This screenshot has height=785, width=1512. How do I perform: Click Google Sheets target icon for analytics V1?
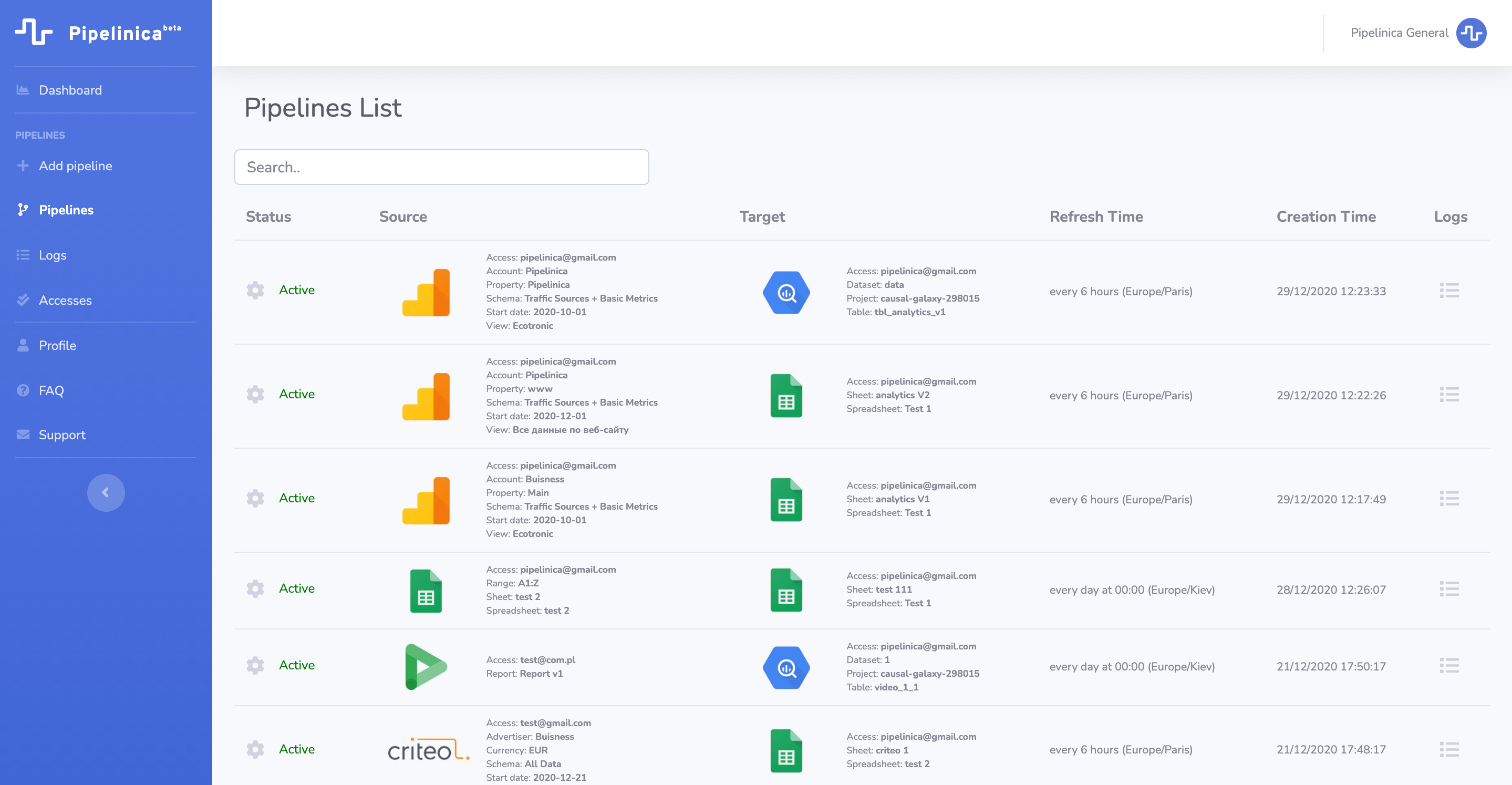tap(786, 500)
